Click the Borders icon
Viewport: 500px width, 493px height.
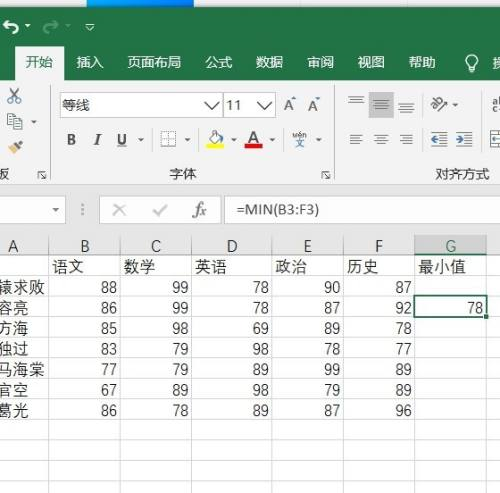pos(168,139)
